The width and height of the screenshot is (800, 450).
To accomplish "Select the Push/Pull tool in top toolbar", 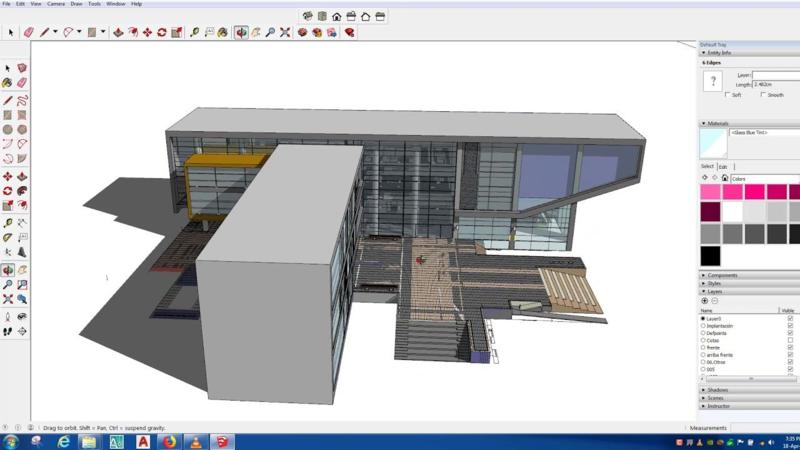I will [118, 32].
